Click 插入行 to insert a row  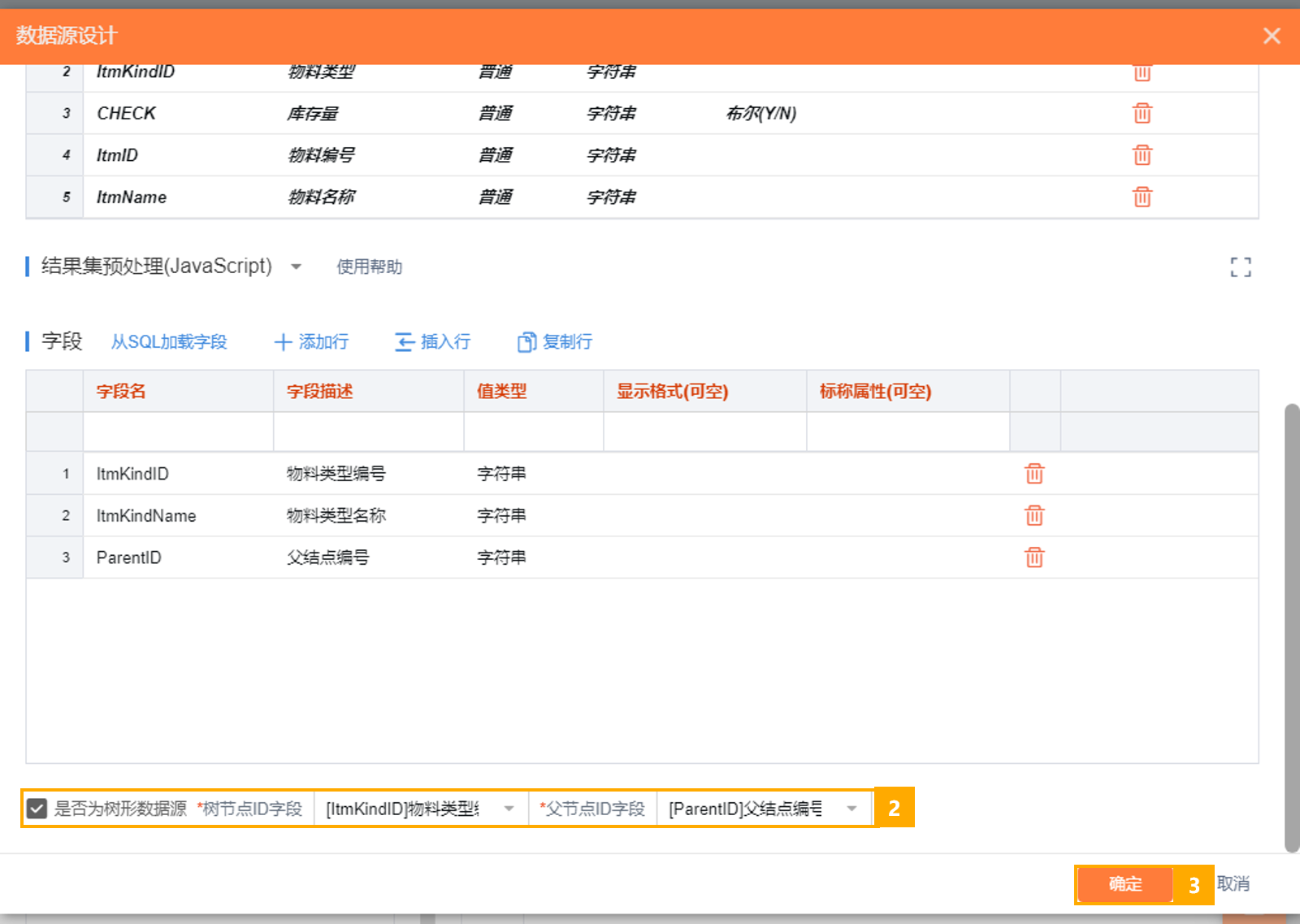pyautogui.click(x=433, y=342)
